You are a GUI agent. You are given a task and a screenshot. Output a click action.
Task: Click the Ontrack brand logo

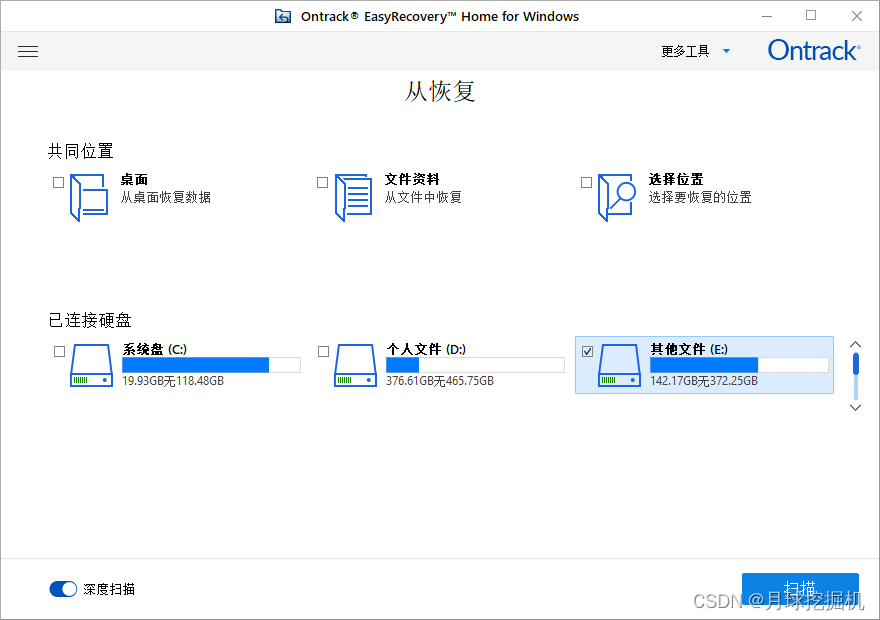[814, 50]
